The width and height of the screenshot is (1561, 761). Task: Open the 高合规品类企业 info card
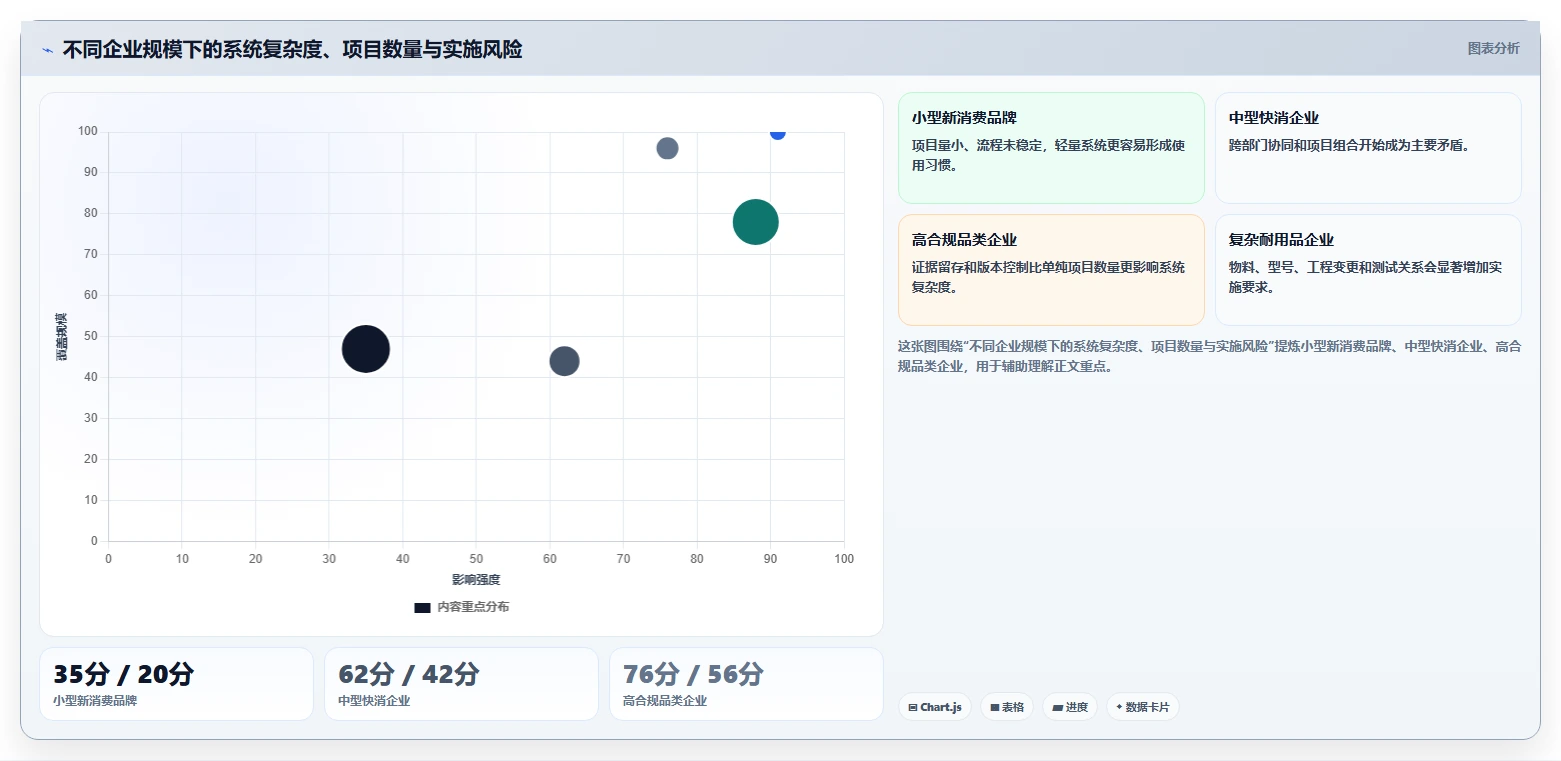click(1051, 270)
